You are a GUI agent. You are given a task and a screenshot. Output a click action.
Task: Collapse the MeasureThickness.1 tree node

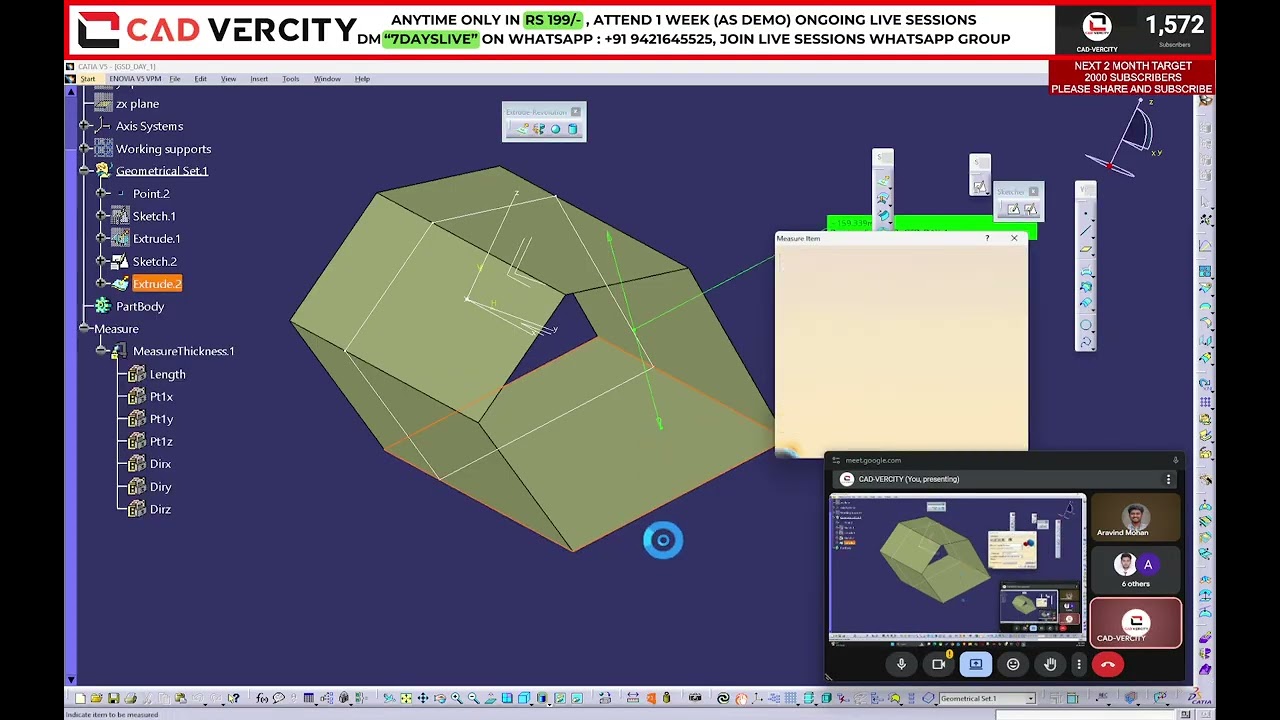click(102, 351)
